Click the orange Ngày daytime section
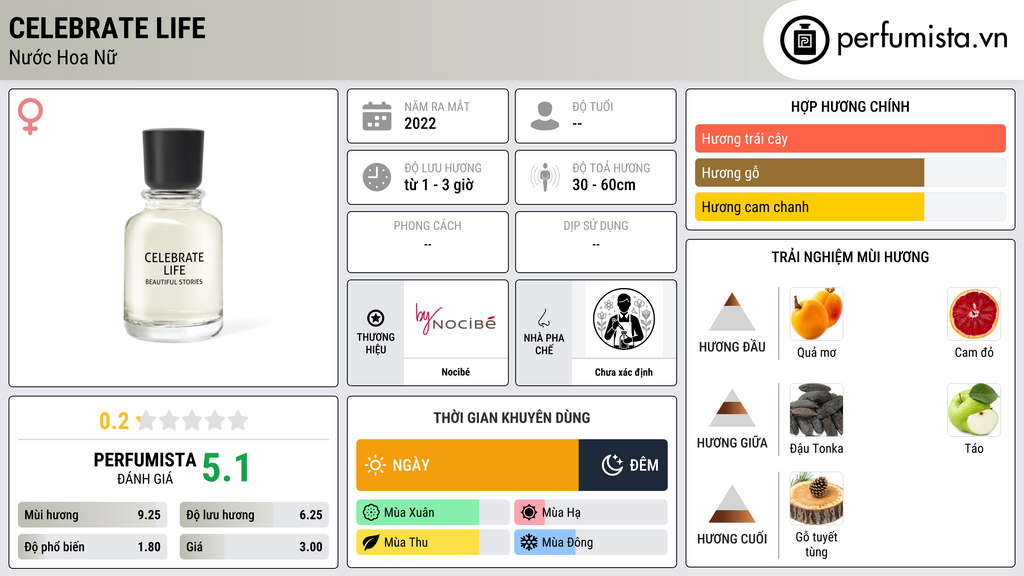 tap(468, 465)
